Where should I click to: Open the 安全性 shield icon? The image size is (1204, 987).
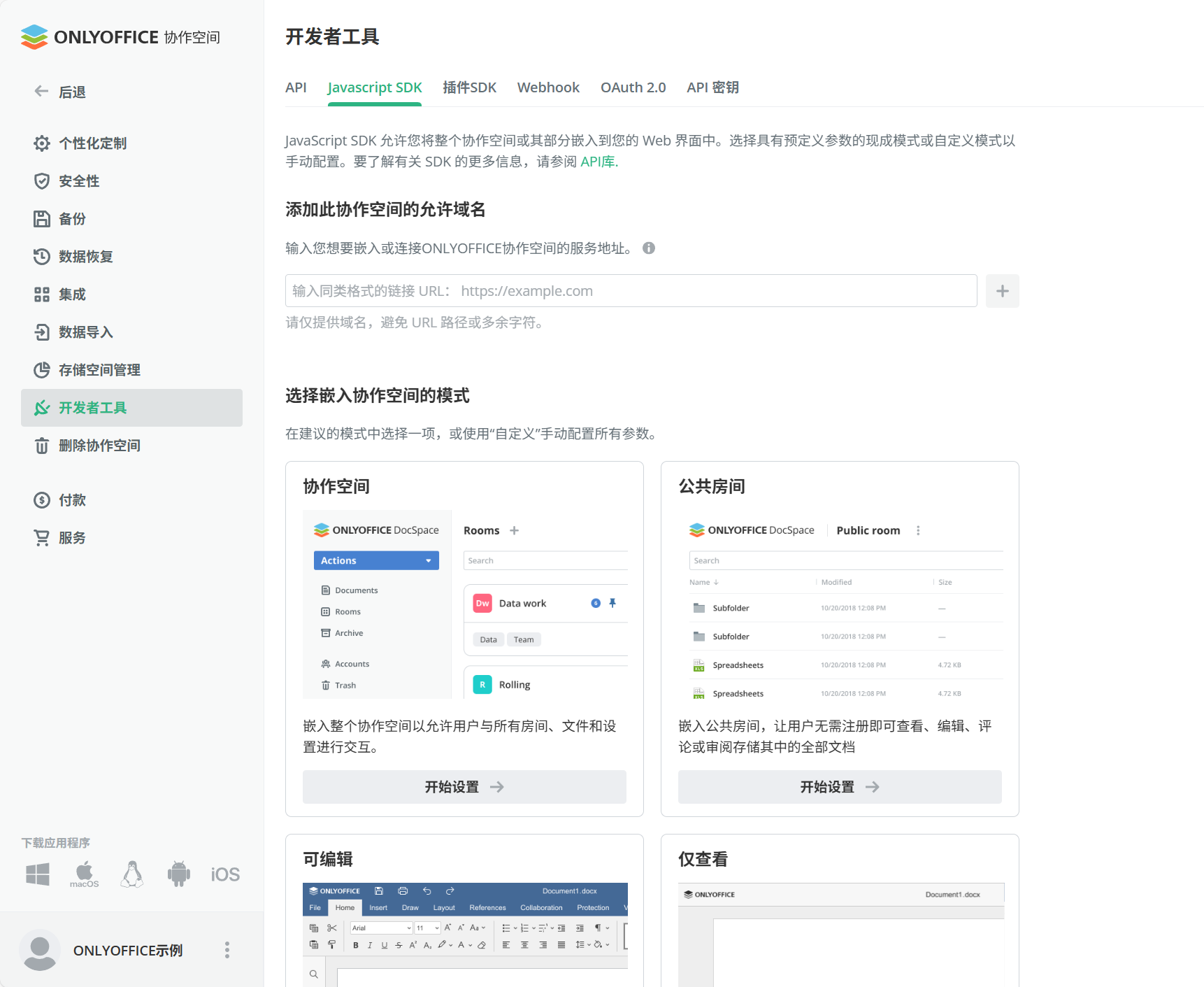coord(42,181)
